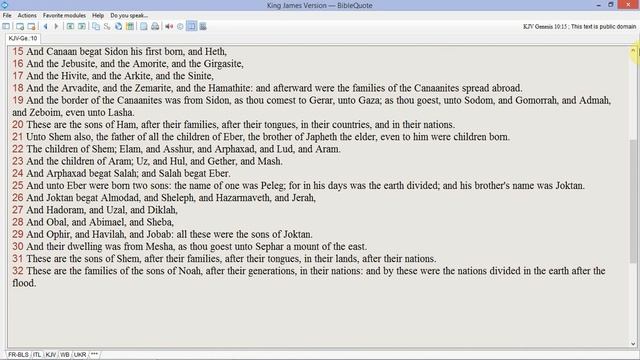Select the KJV-Ge.:10 tab
This screenshot has width=640, height=360.
(23, 38)
